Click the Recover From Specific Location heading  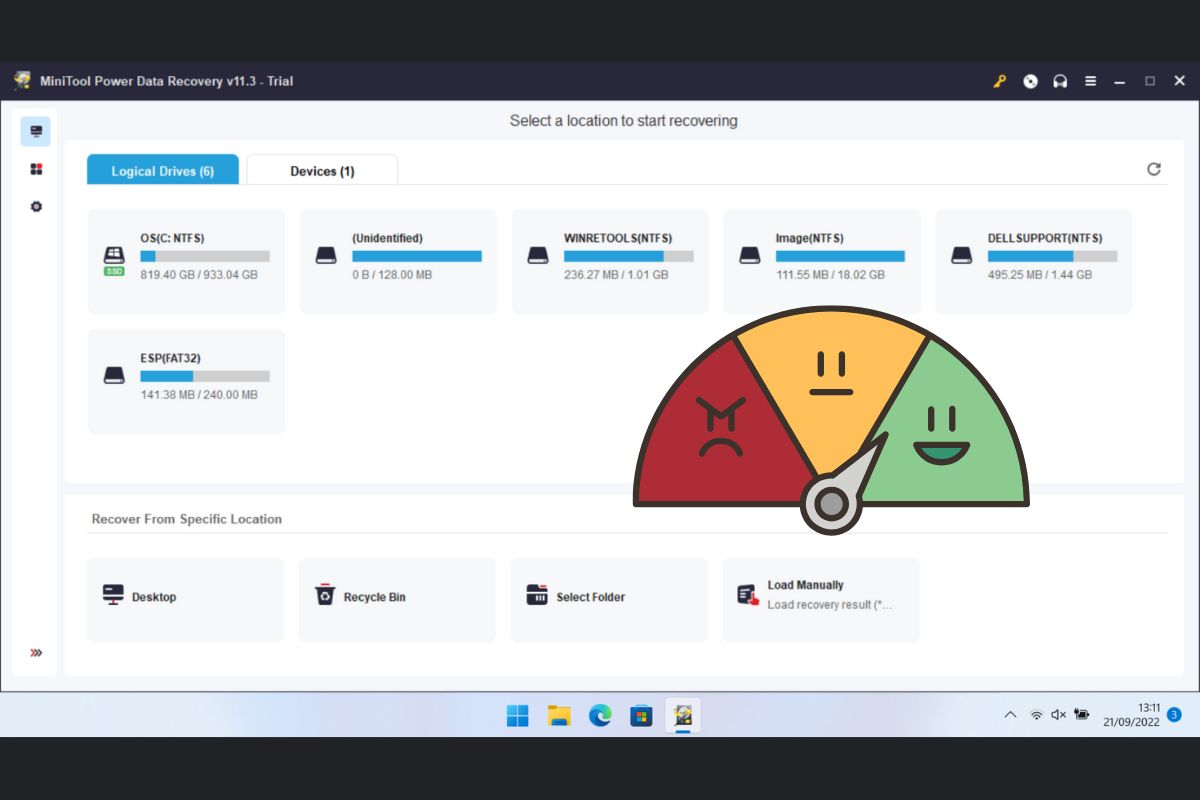187,519
